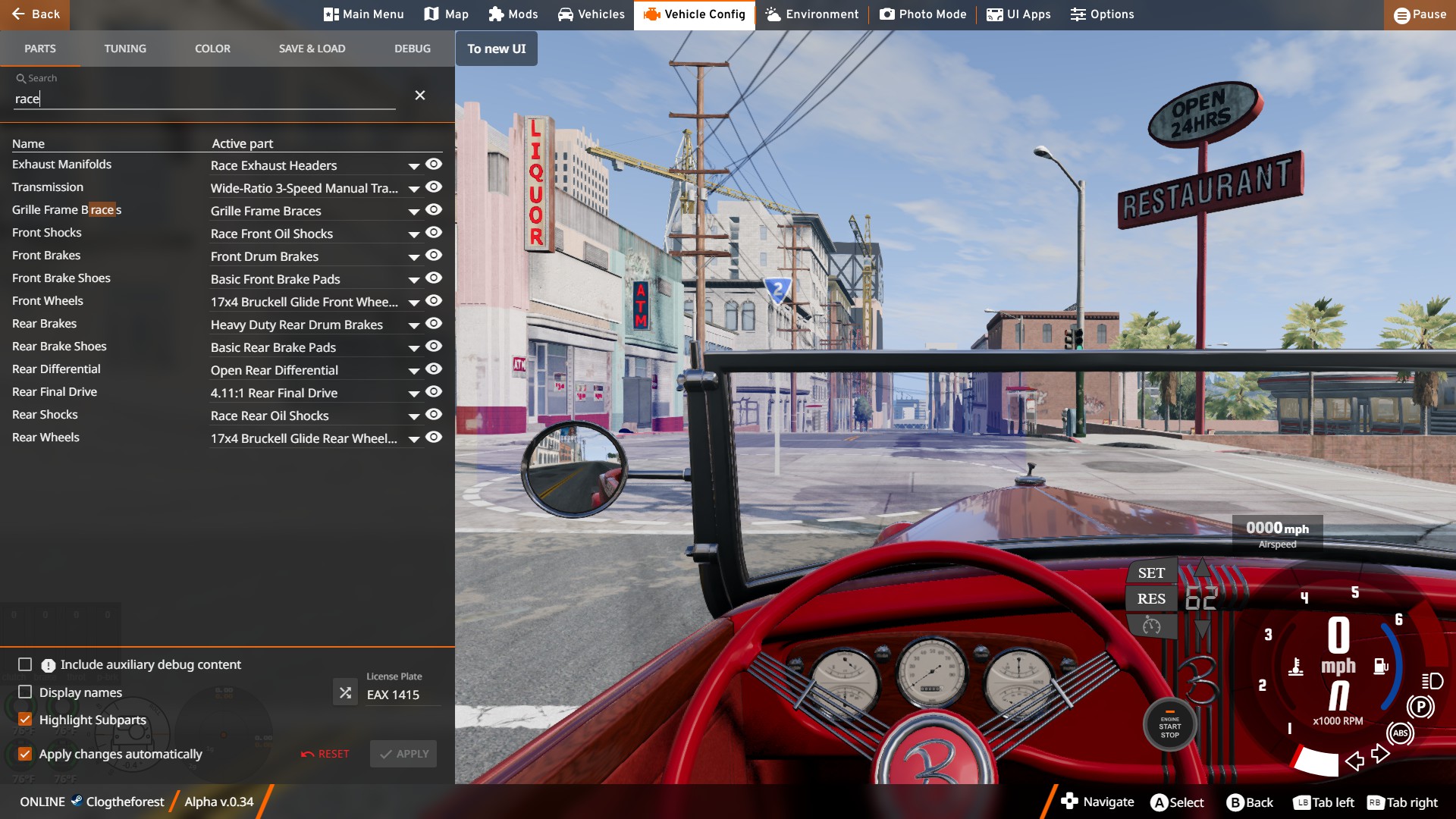Click the License Plate text field
This screenshot has height=819, width=1456.
(402, 695)
